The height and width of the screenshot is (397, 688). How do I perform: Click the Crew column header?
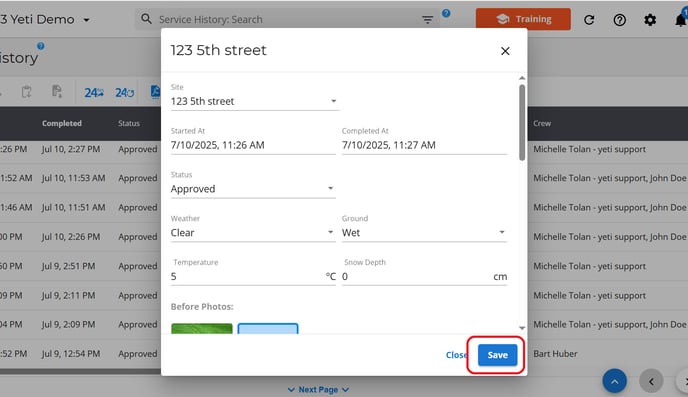point(542,123)
